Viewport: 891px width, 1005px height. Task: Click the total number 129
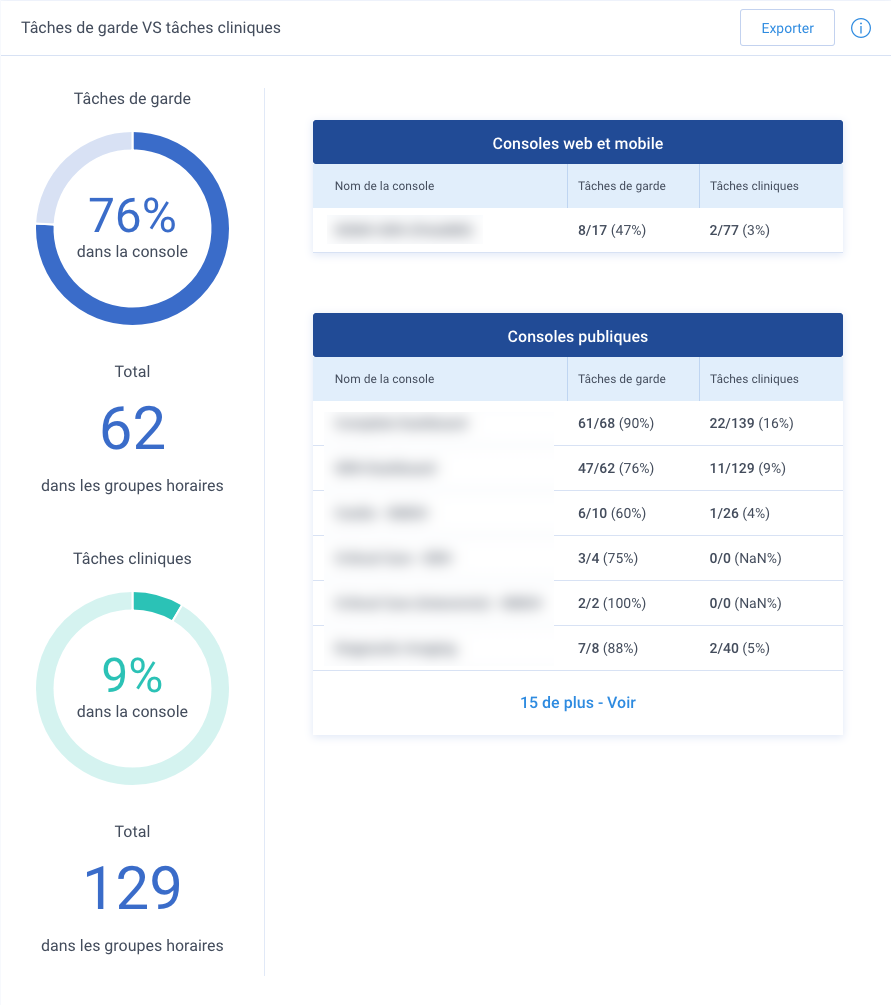133,888
